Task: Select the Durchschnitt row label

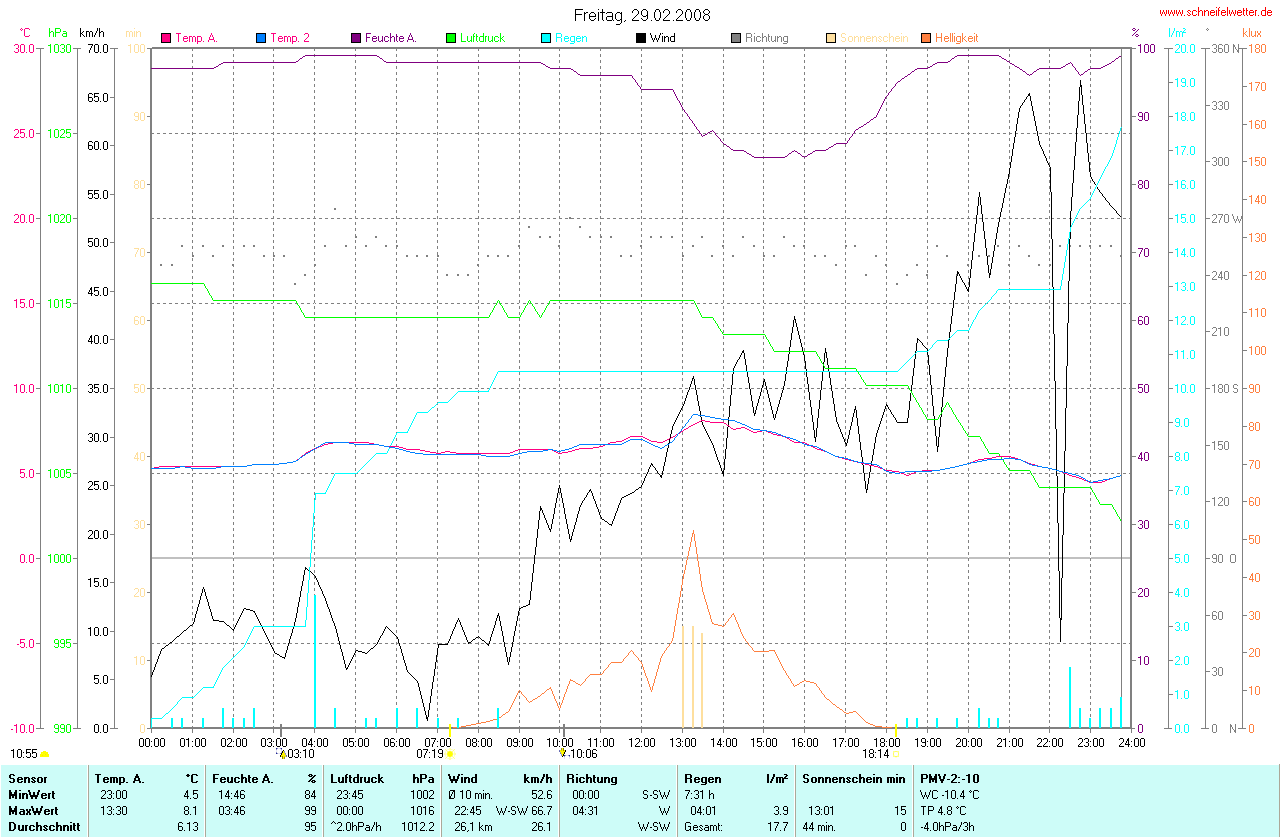Action: point(42,827)
